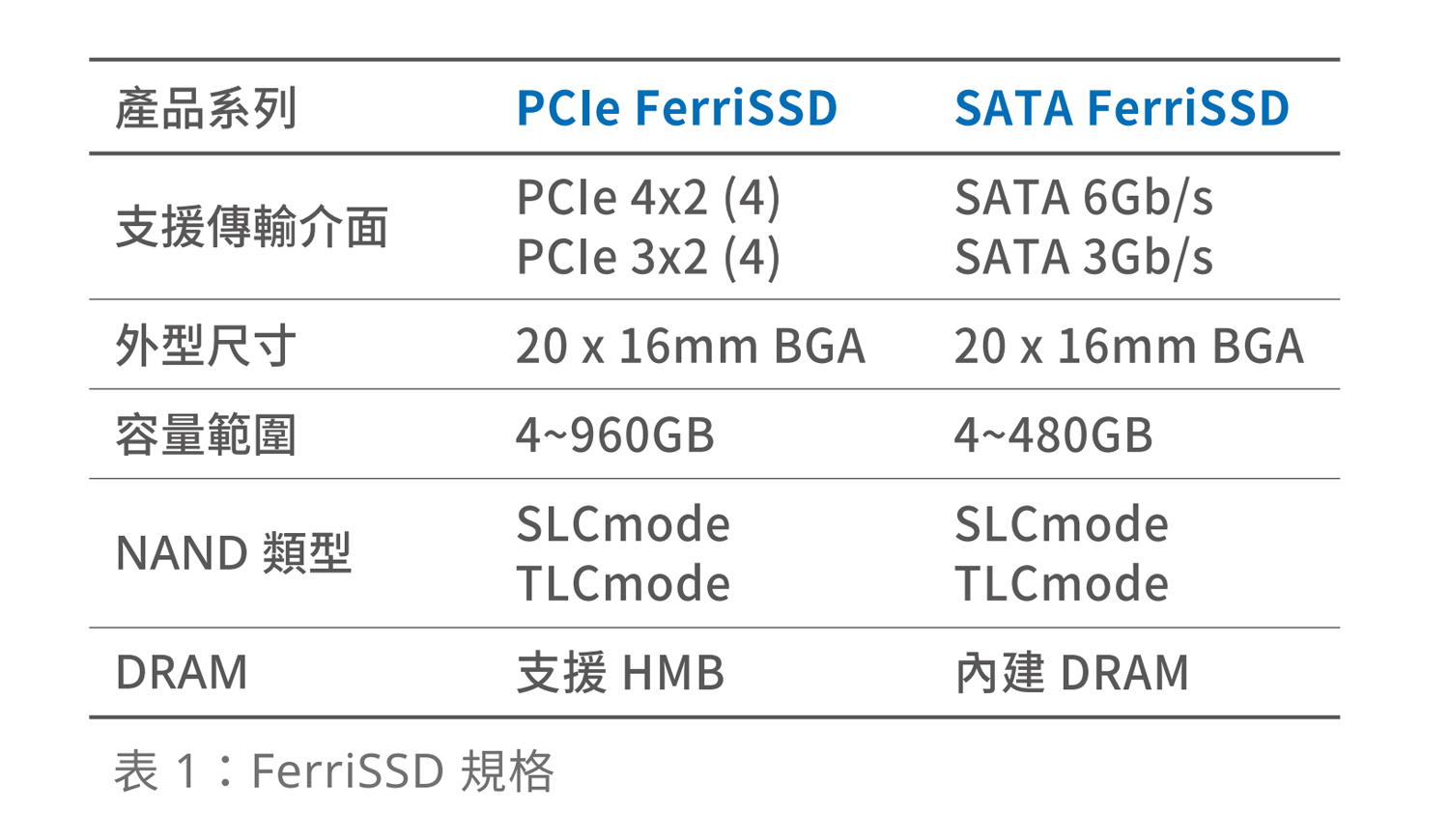Click the 外型尺寸 row label
The height and width of the screenshot is (840, 1449).
pos(206,346)
